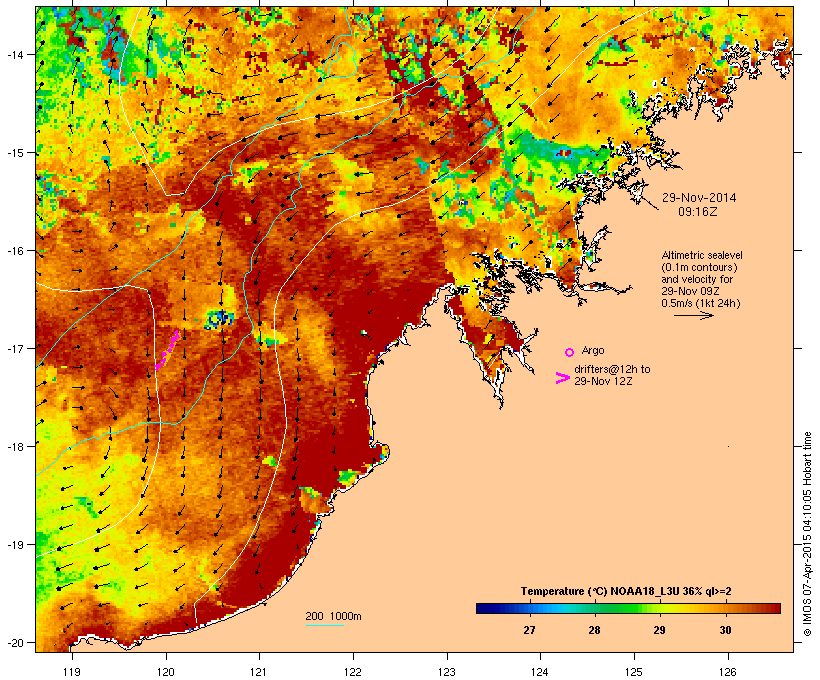Click the '30' value on the color scale

(x=725, y=630)
